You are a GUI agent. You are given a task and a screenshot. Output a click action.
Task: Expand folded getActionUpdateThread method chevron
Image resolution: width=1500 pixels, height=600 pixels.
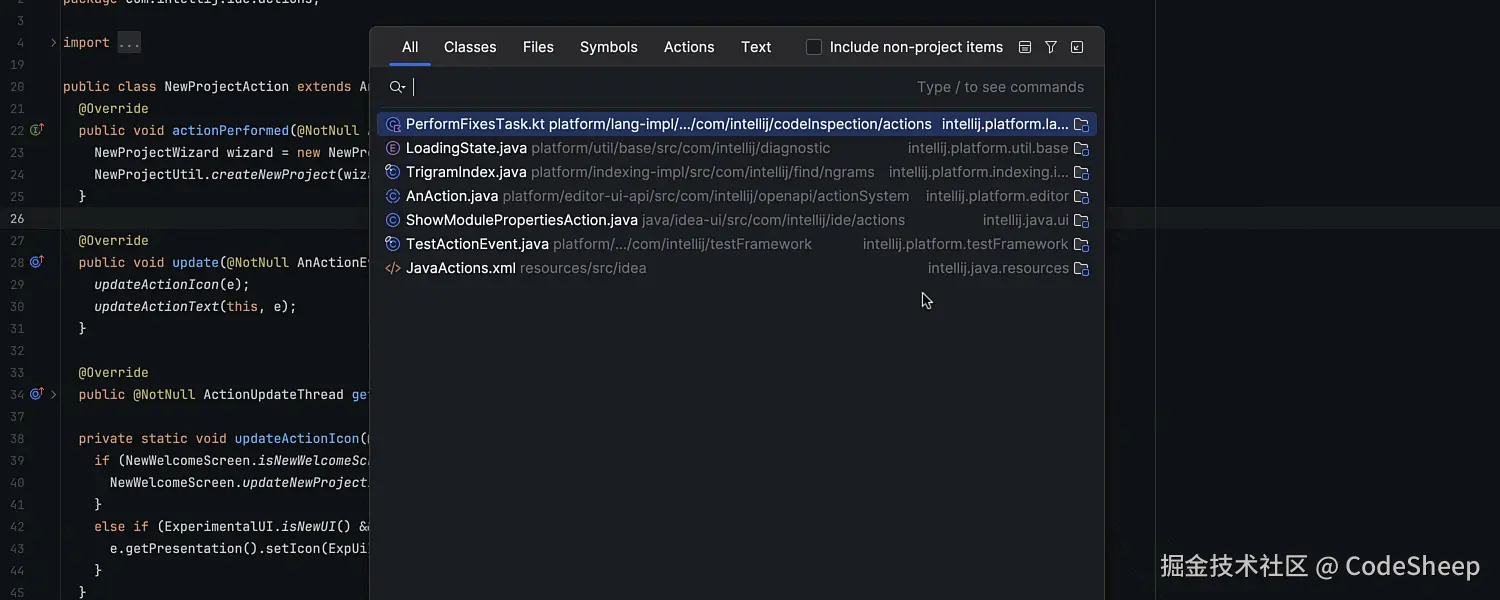pyautogui.click(x=53, y=394)
